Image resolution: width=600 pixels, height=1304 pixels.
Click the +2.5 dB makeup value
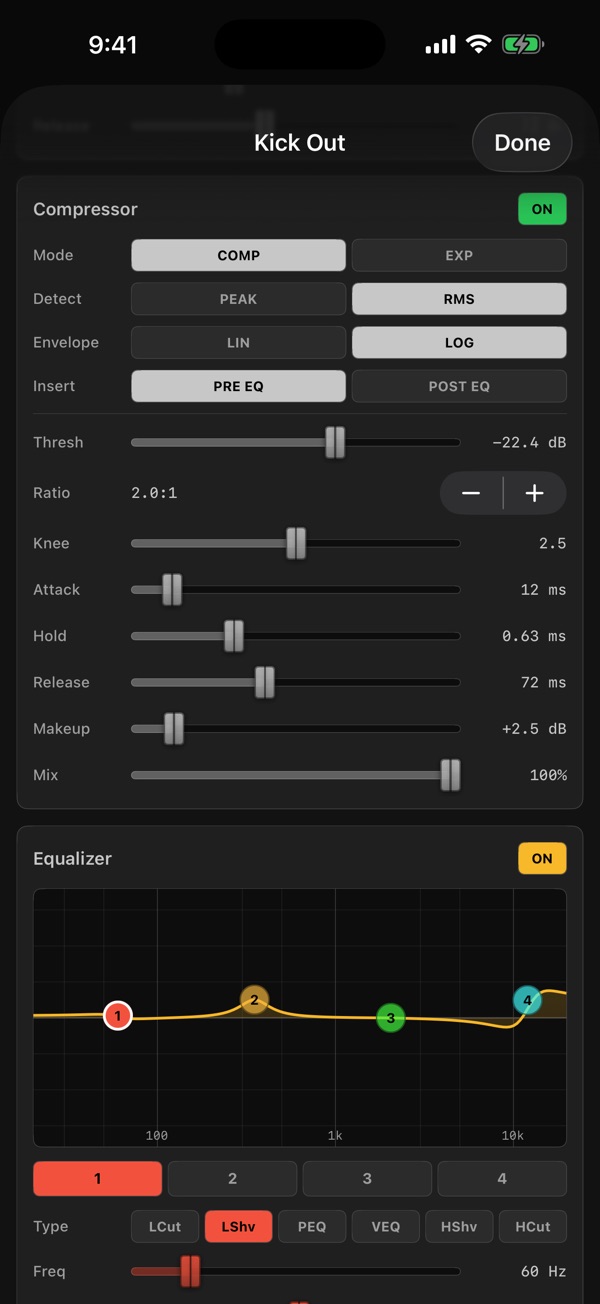(534, 729)
